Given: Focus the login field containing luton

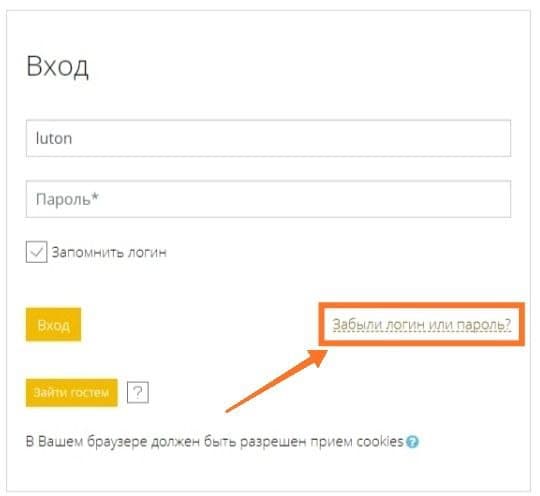Looking at the screenshot, I should coord(268,138).
